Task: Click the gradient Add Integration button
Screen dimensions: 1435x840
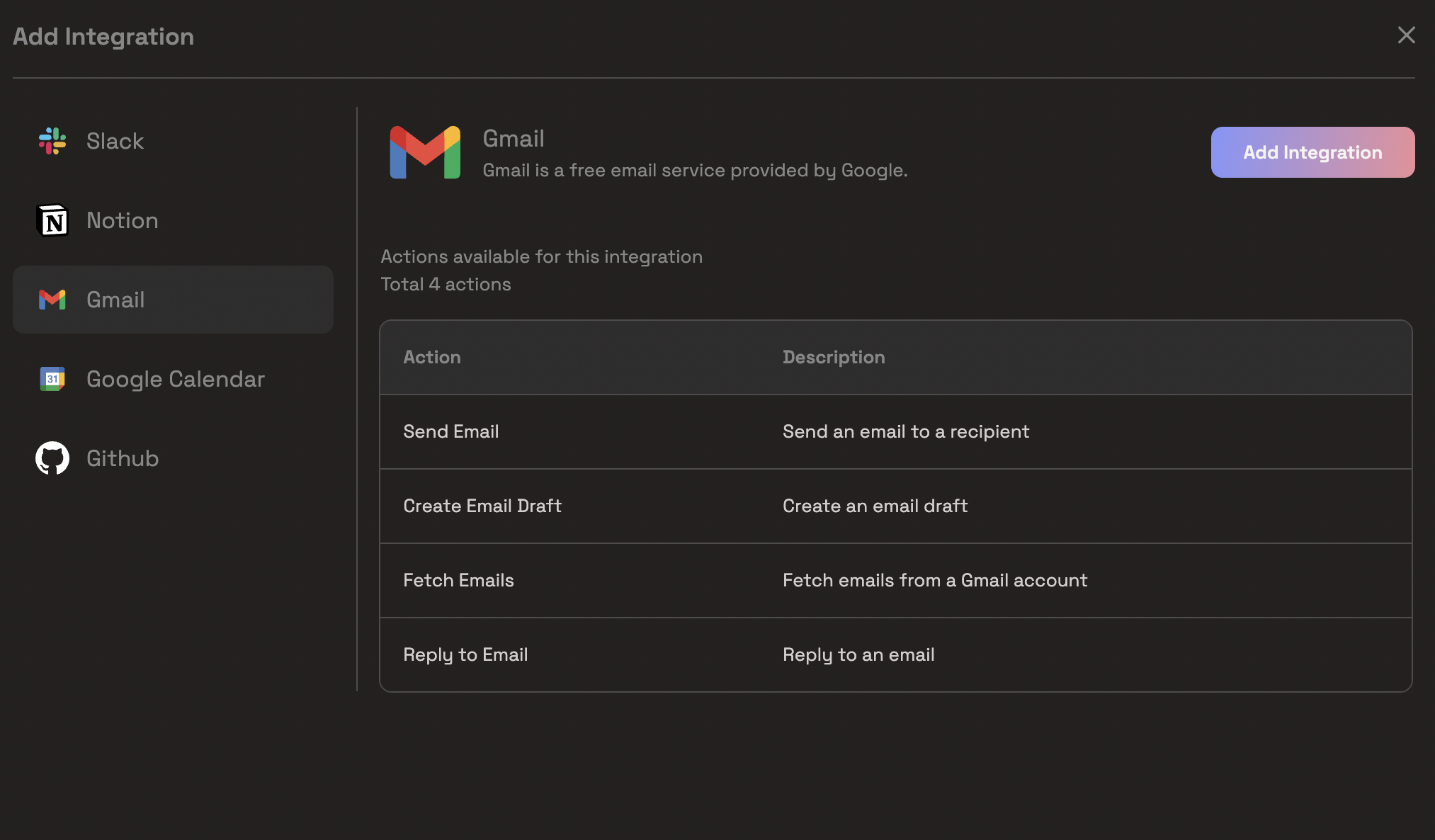Action: 1312,152
